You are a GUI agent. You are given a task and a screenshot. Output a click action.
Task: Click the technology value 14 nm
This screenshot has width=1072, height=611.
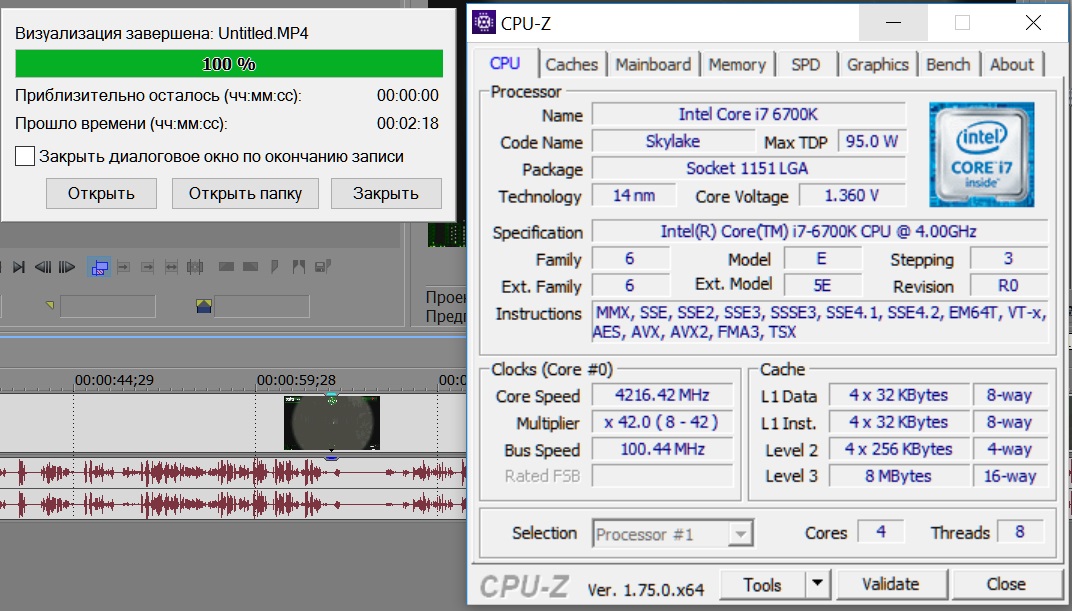click(x=634, y=195)
